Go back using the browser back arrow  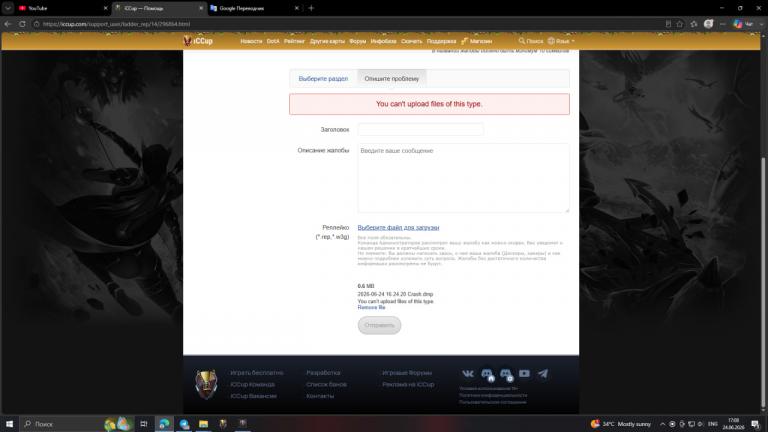8,24
